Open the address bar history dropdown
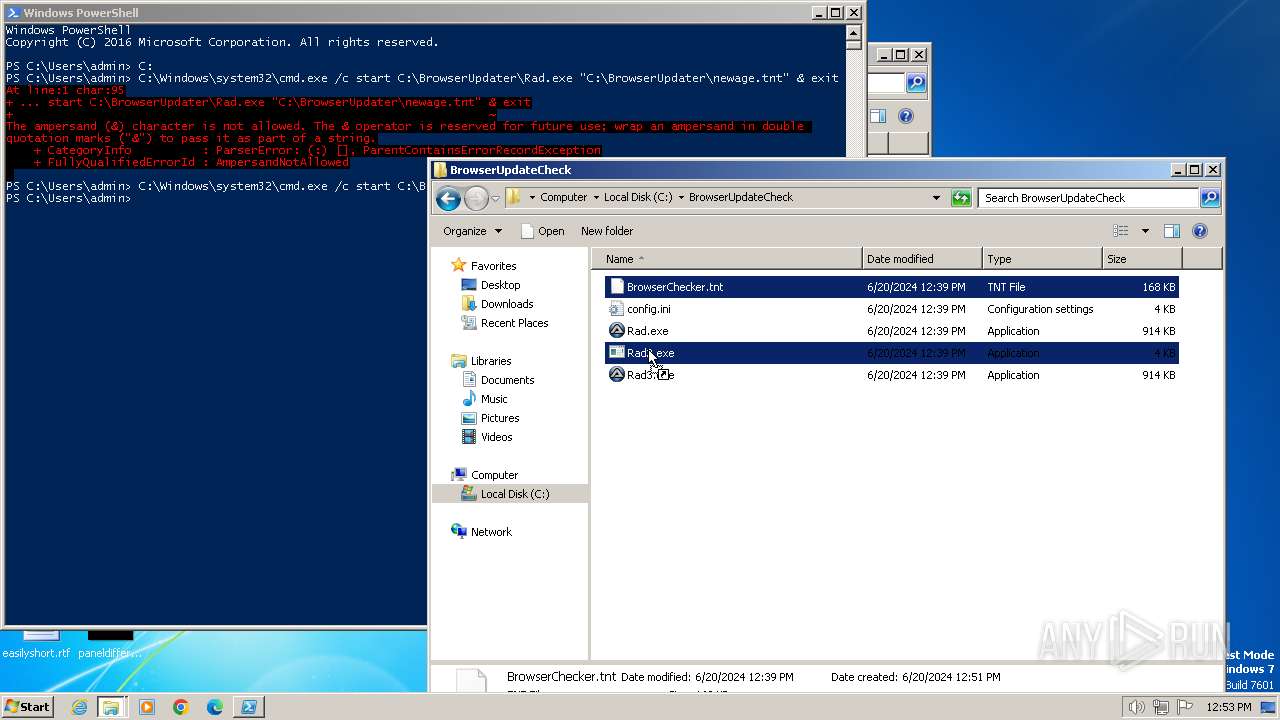 pyautogui.click(x=936, y=198)
